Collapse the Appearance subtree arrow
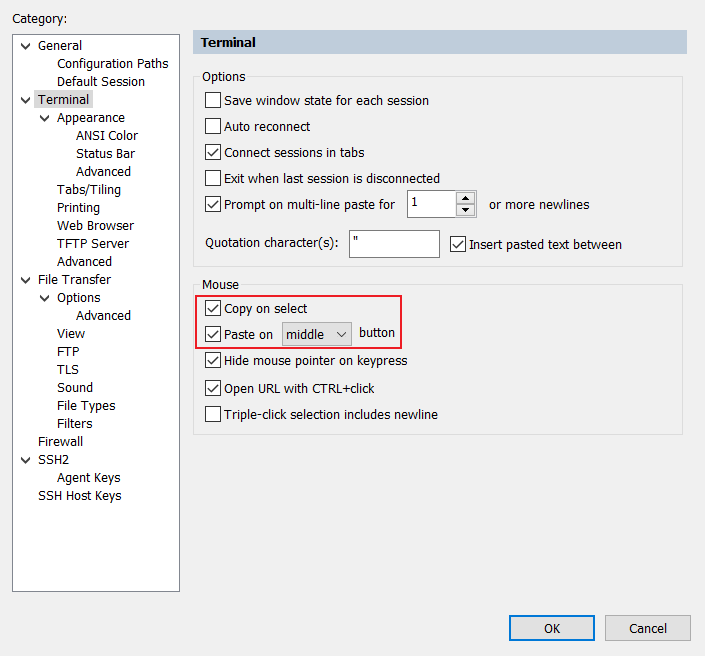Viewport: 705px width, 656px height. [x=44, y=118]
